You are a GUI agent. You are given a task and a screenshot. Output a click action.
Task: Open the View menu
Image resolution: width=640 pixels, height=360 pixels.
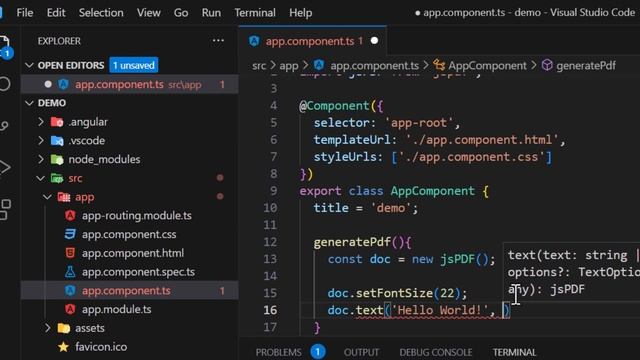point(149,13)
